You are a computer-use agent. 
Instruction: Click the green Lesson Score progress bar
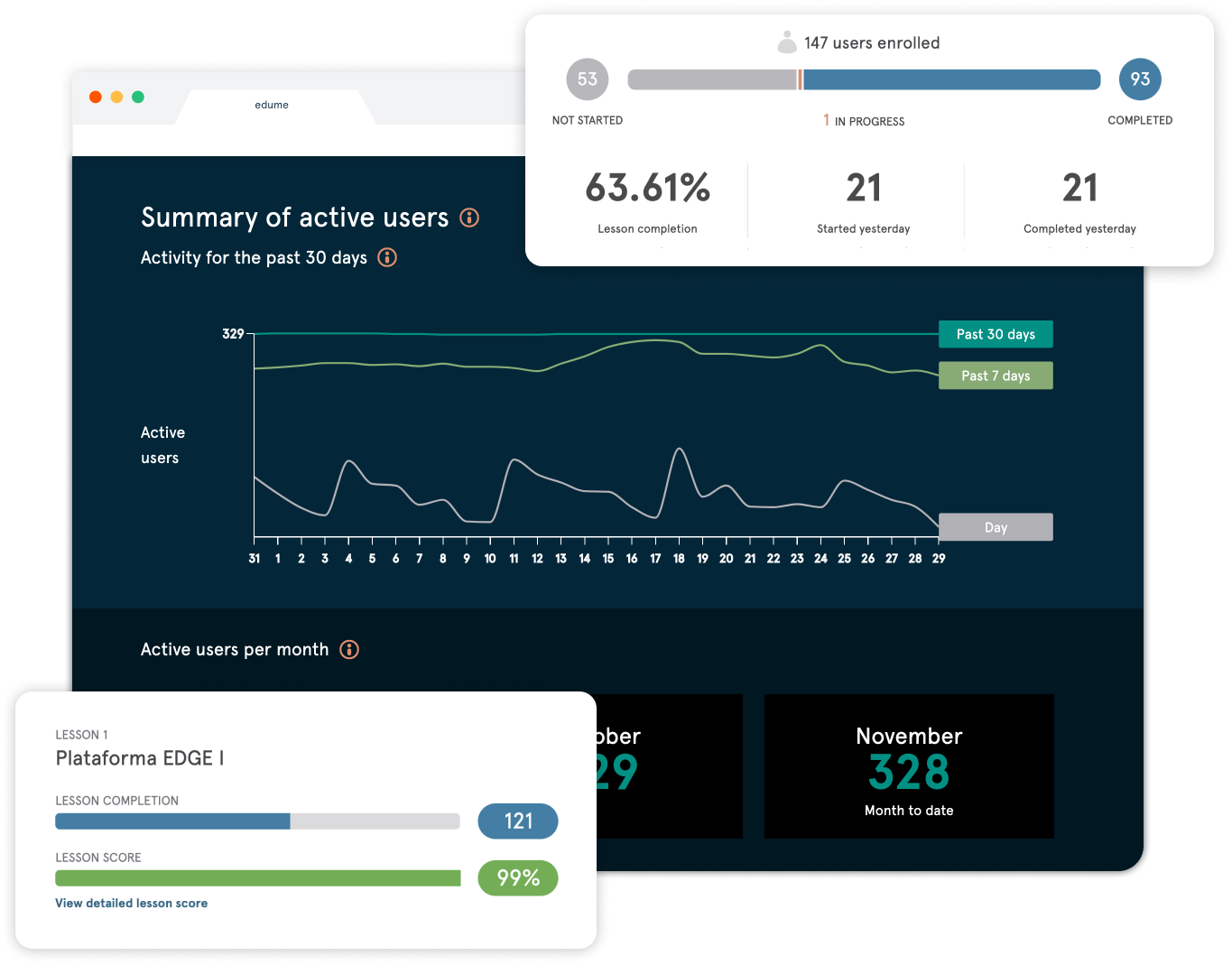click(x=257, y=877)
